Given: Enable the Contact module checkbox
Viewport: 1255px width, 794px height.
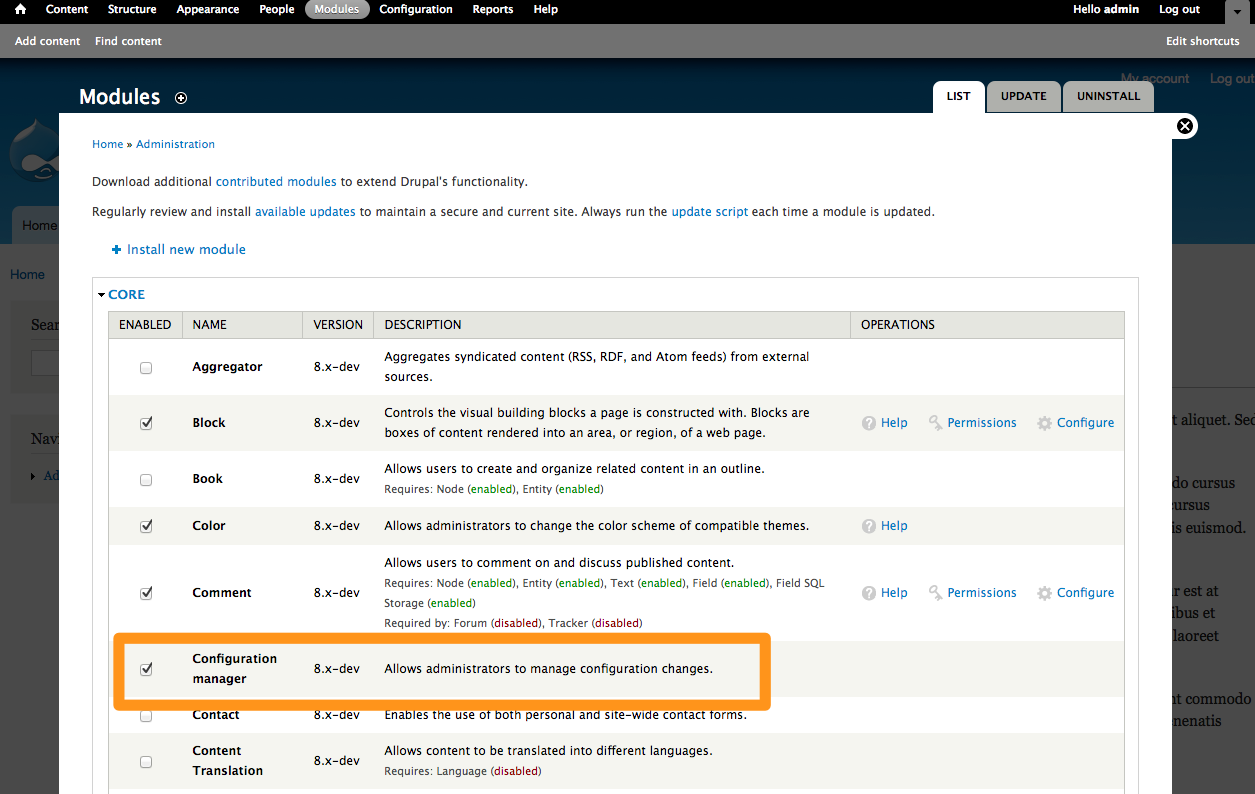Looking at the screenshot, I should 146,716.
